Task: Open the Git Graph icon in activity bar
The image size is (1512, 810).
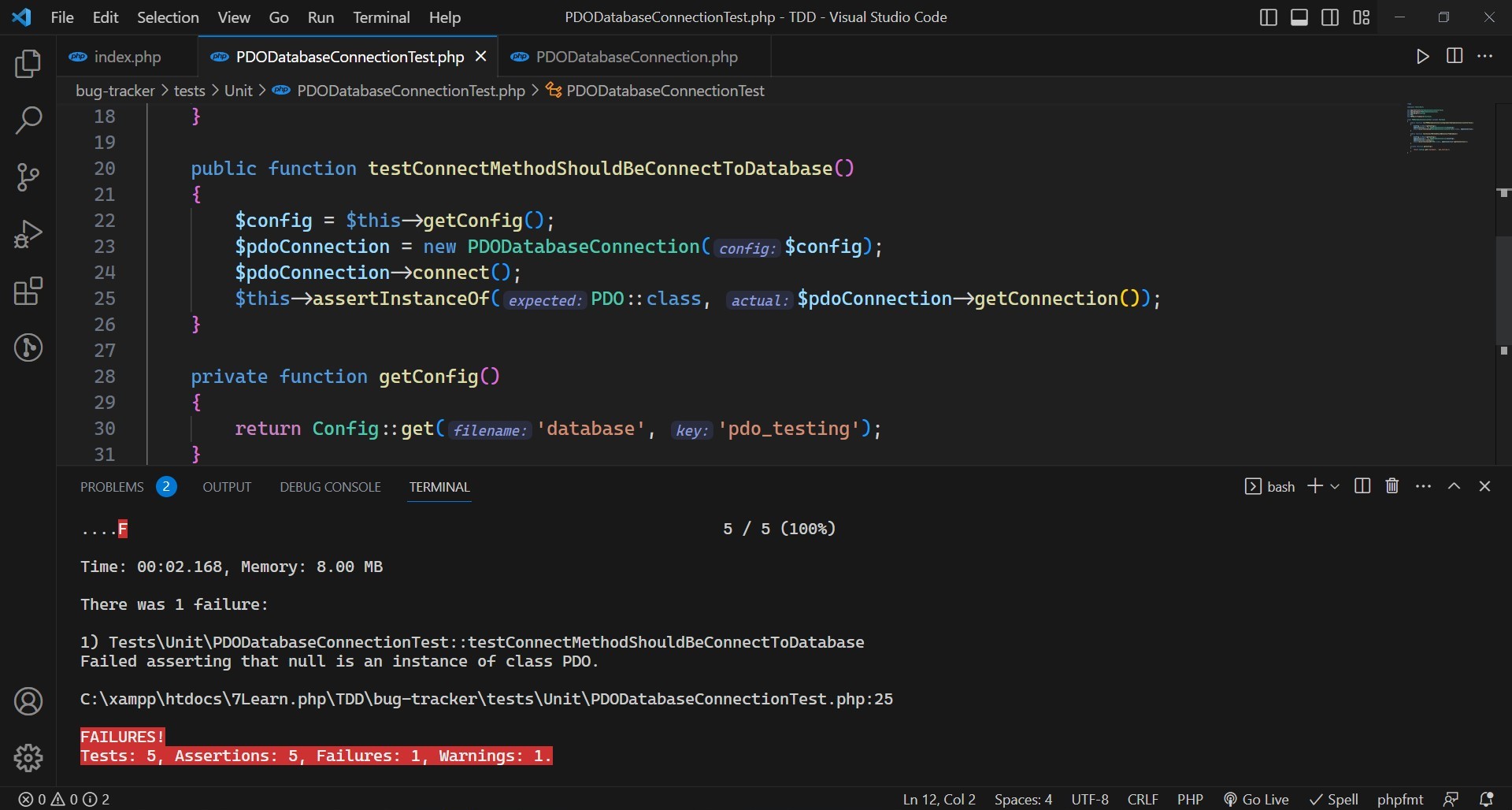Action: tap(28, 347)
